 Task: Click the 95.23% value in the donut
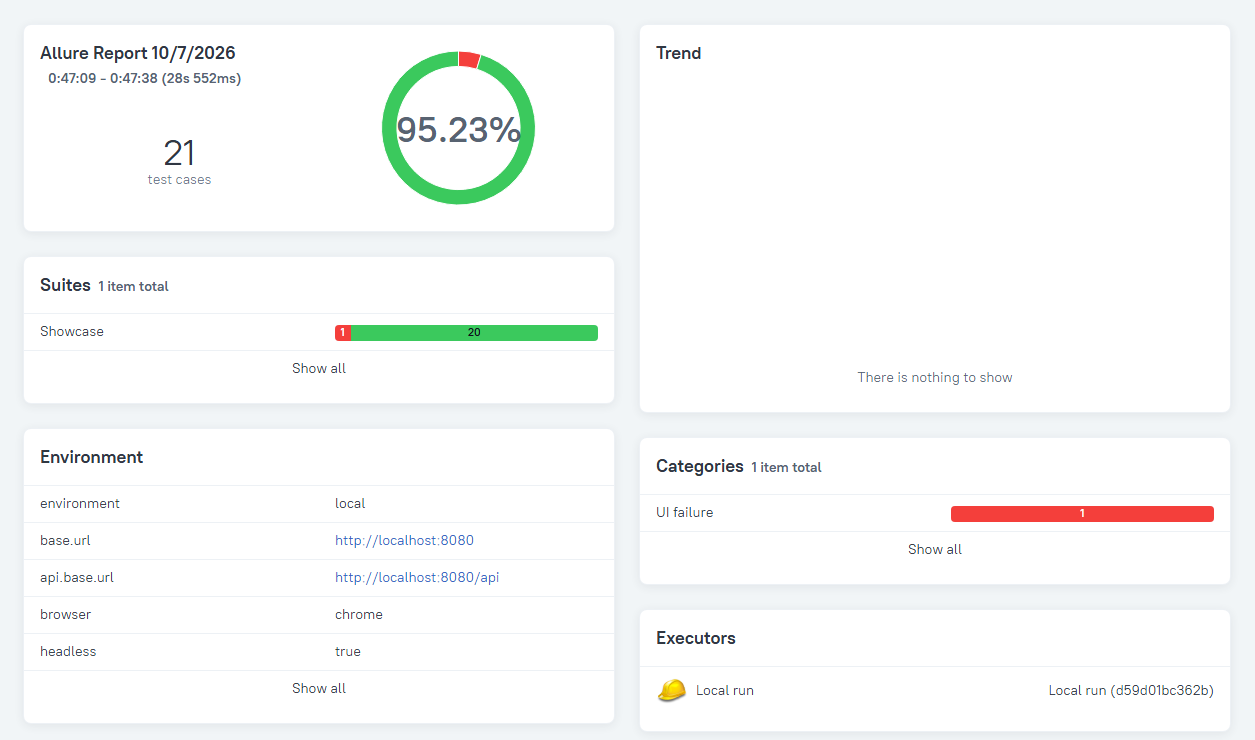(x=459, y=130)
